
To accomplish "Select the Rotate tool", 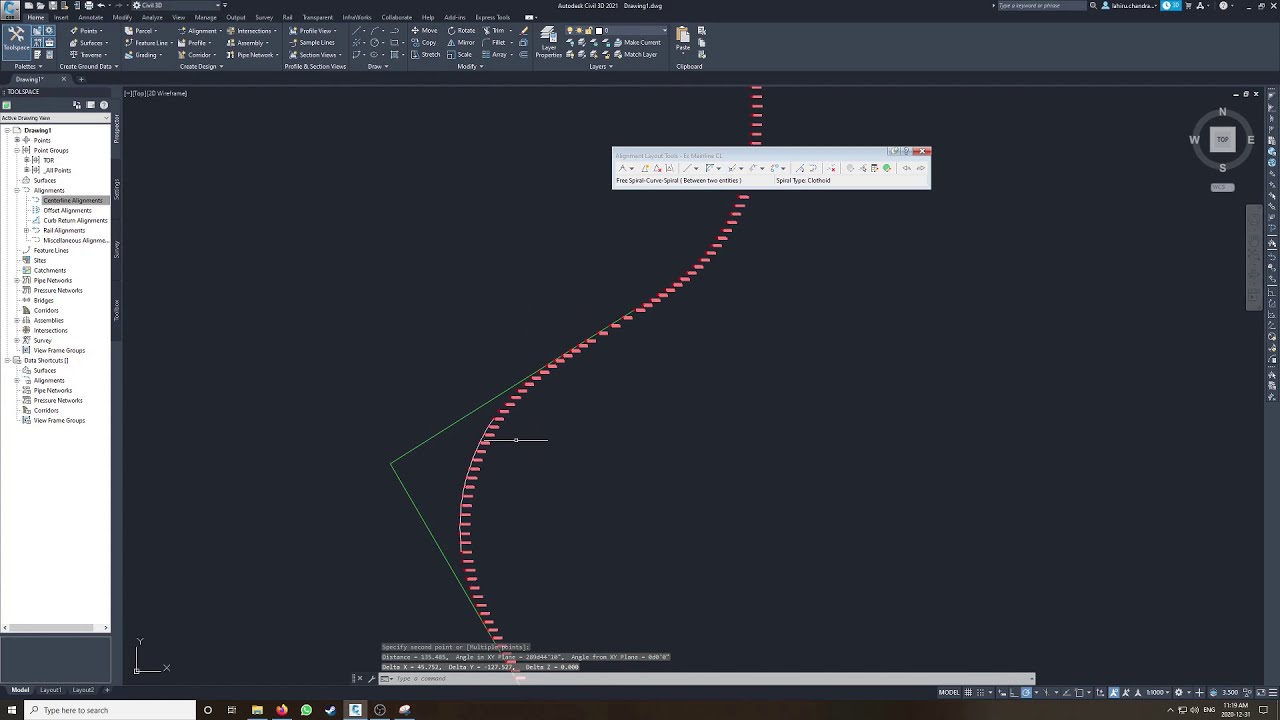I will (x=461, y=31).
